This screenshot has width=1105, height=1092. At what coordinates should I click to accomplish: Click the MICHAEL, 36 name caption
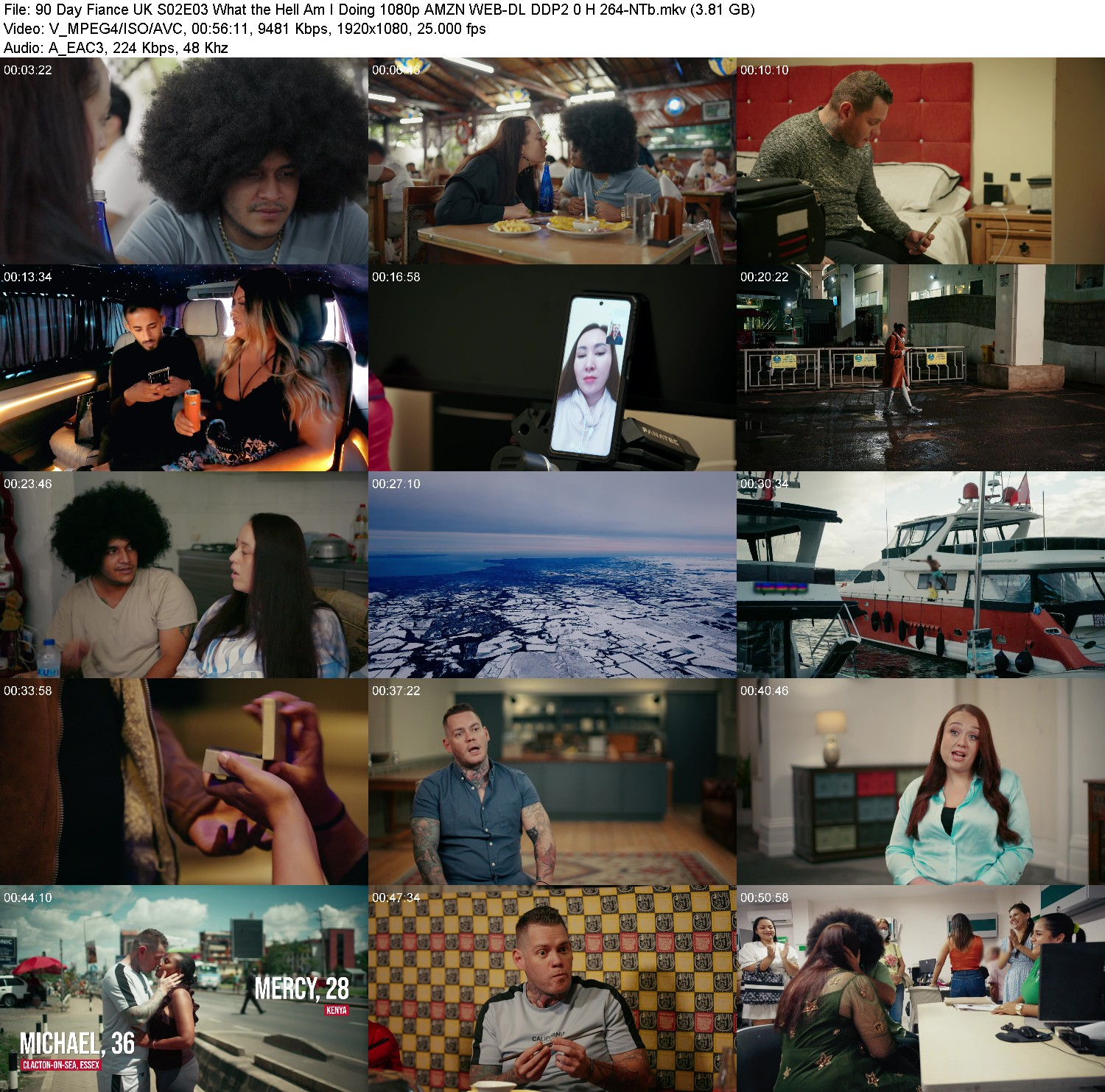coord(77,1043)
